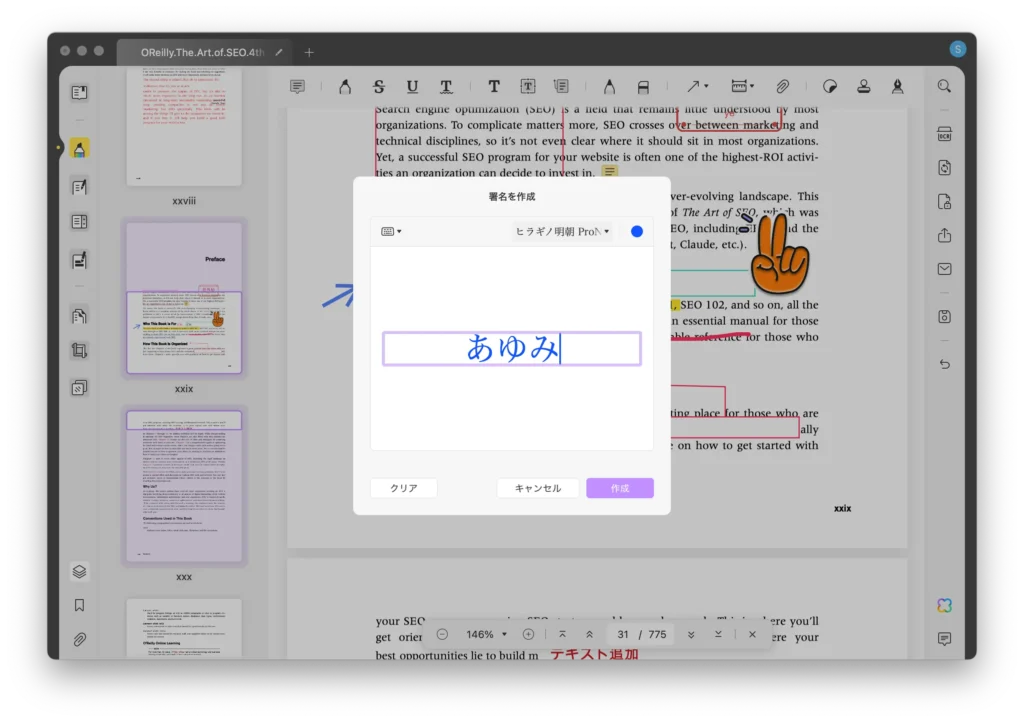Open the ヒラギノ明朝 ProN font dropdown

coord(562,232)
